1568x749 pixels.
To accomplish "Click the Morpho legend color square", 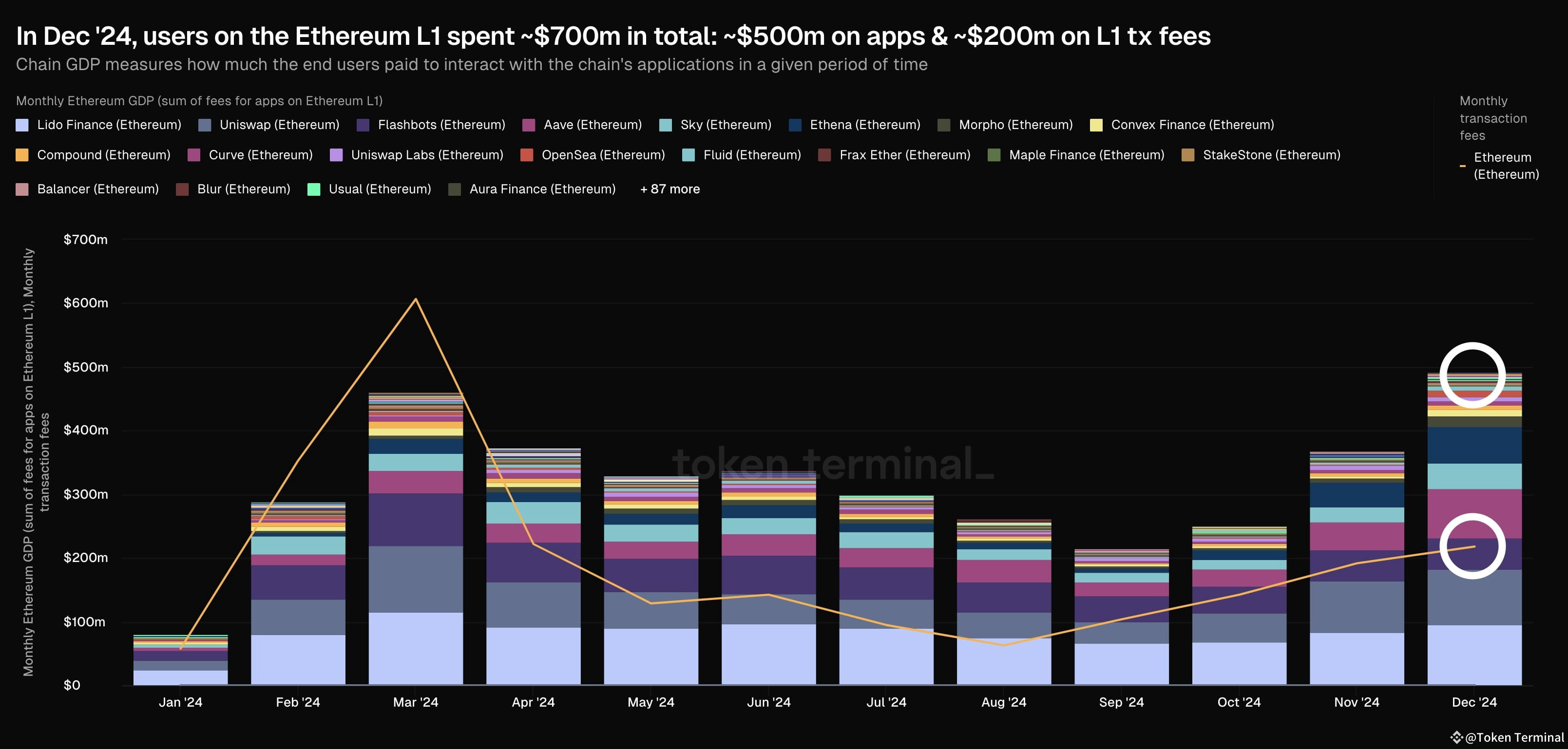I will tap(944, 125).
